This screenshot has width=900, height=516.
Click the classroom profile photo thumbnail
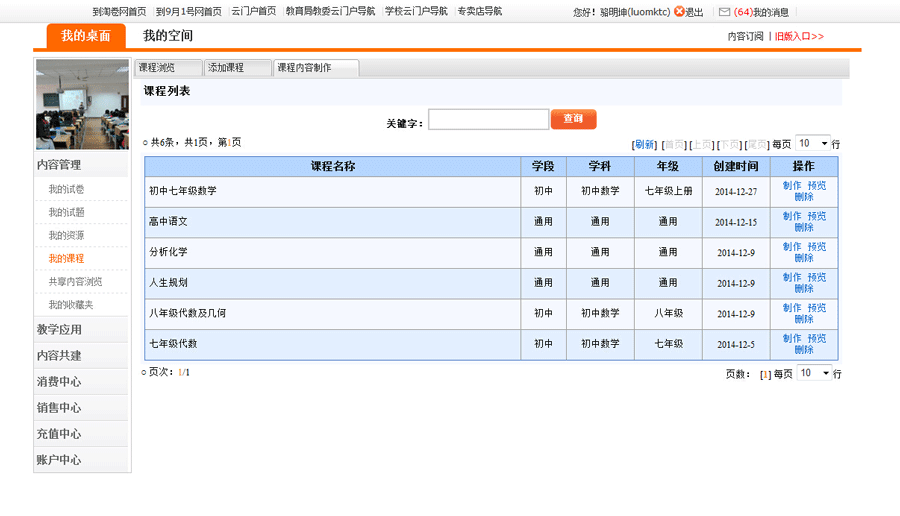82,104
